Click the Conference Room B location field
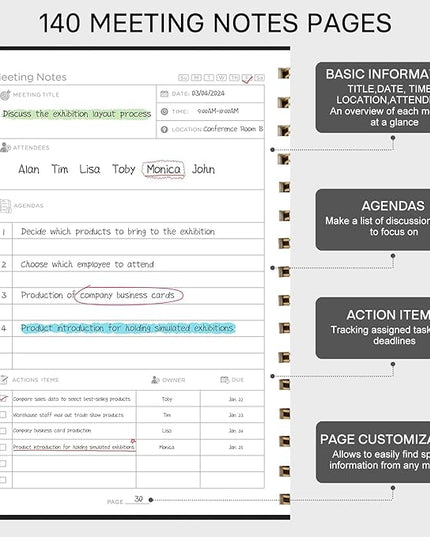430x537 pixels. [x=233, y=129]
